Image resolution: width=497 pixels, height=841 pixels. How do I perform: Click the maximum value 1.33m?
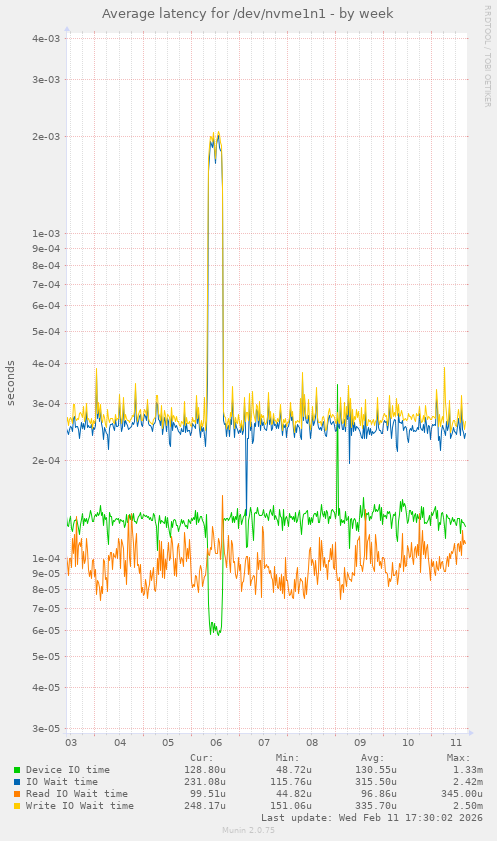click(x=468, y=770)
